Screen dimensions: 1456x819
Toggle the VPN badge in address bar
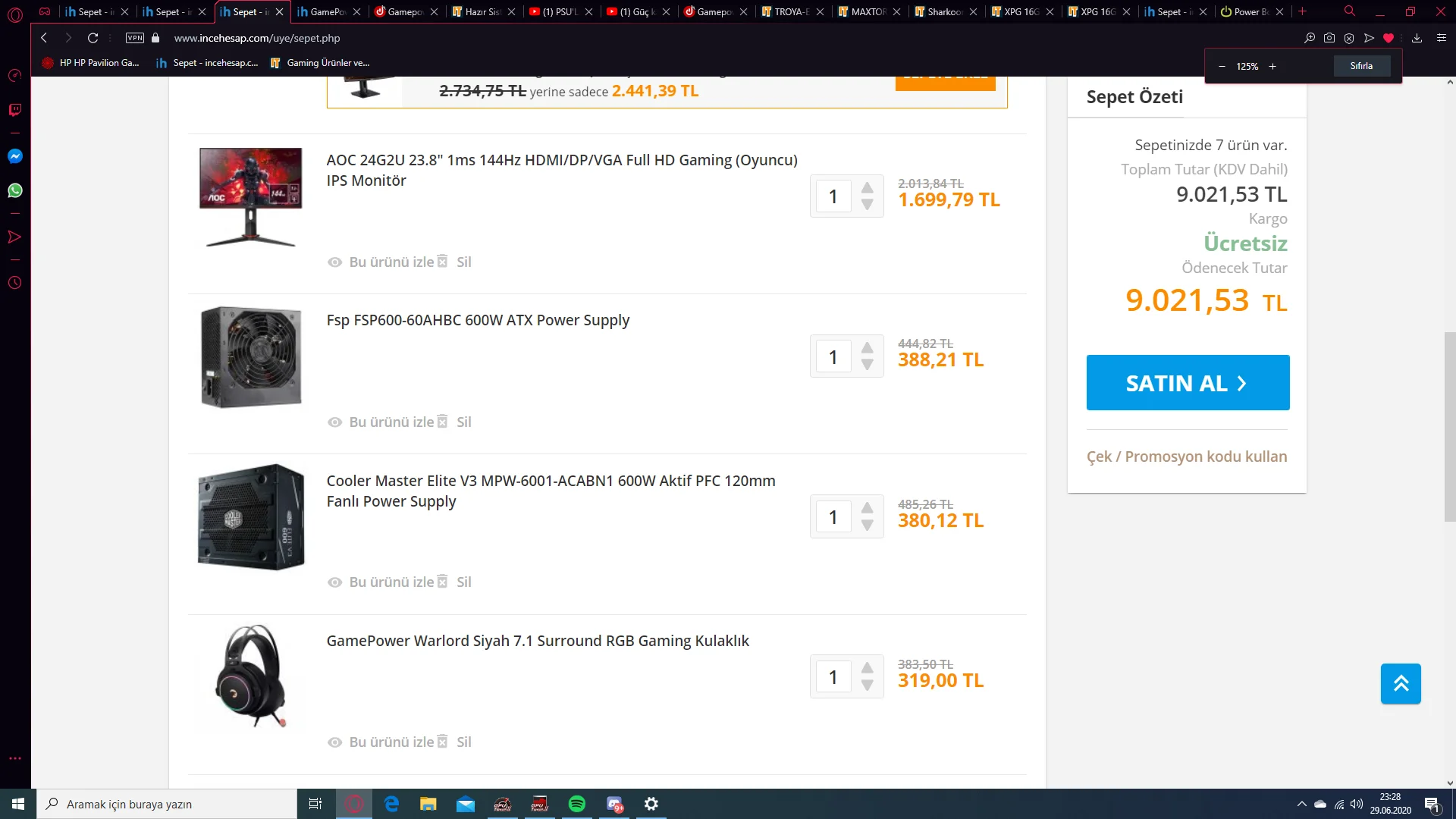coord(135,38)
